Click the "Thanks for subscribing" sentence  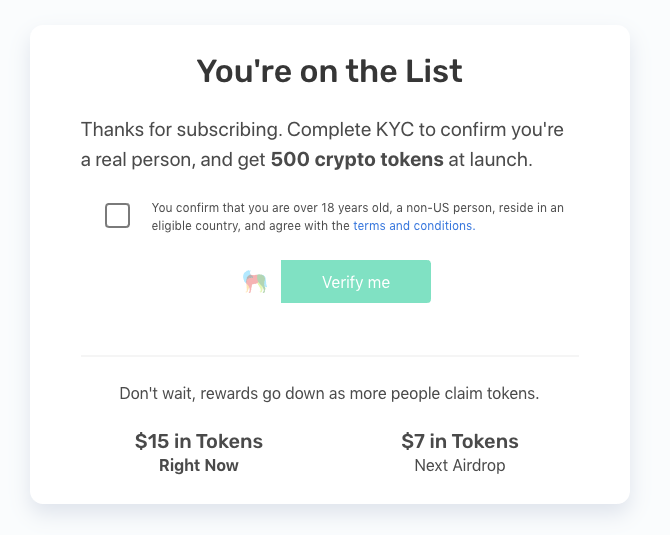click(x=165, y=130)
